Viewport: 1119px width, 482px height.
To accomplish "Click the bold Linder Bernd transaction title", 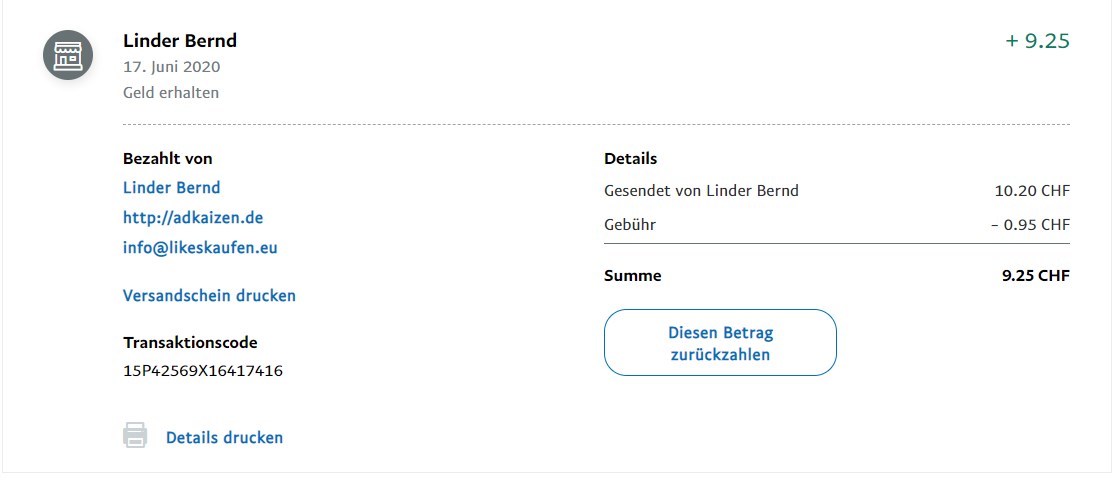I will pos(180,41).
